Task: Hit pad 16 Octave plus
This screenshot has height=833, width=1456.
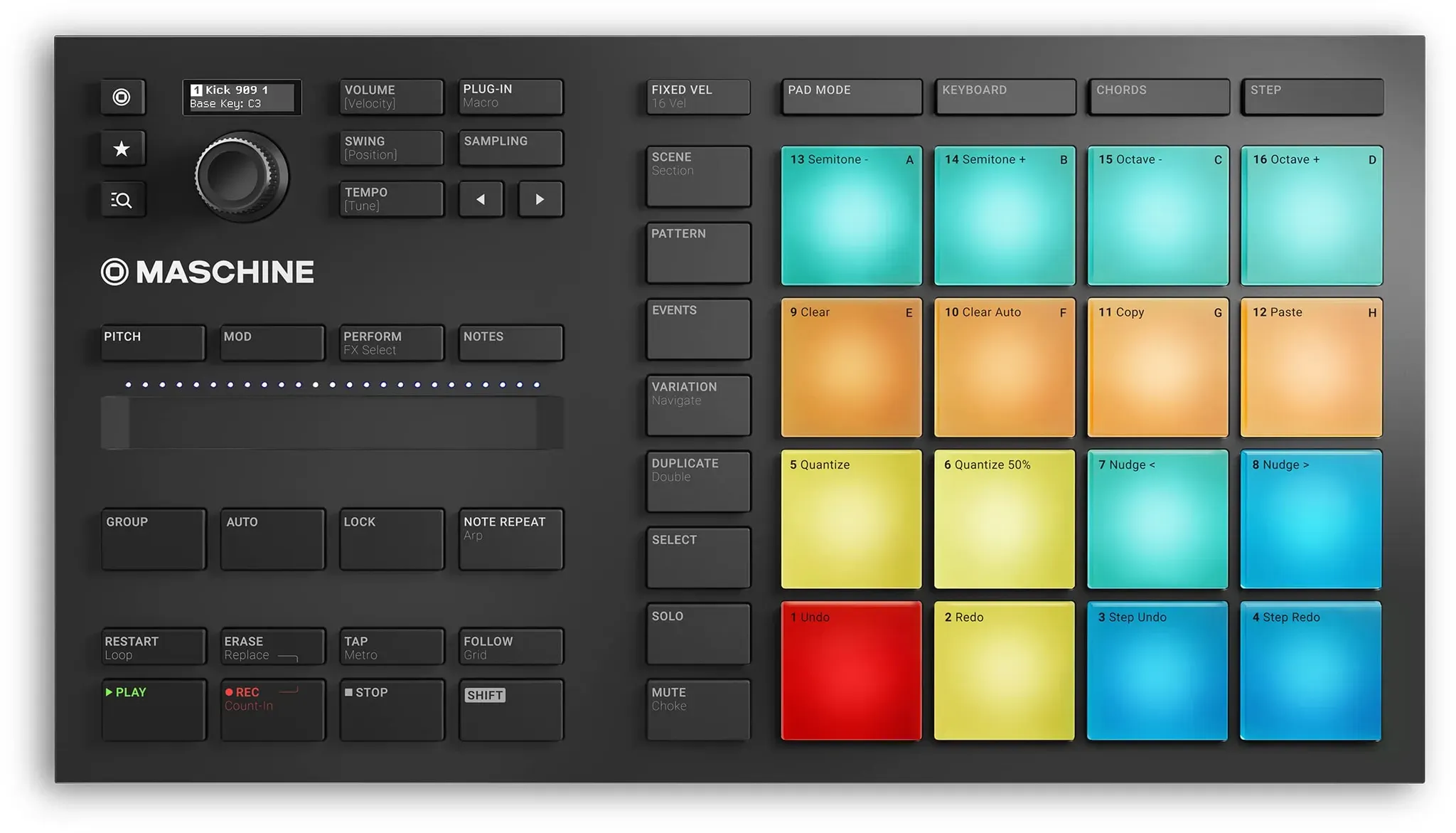Action: 1312,216
